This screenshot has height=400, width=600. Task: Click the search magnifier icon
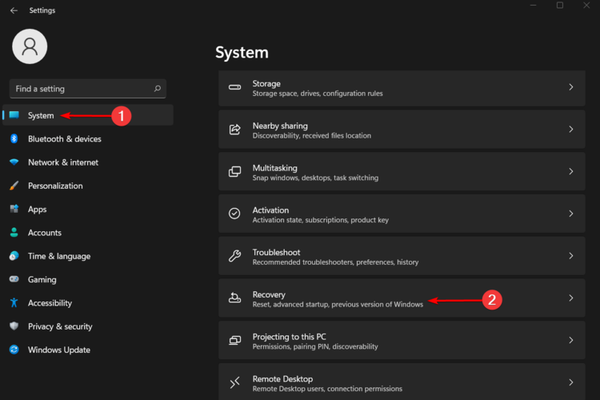(157, 89)
